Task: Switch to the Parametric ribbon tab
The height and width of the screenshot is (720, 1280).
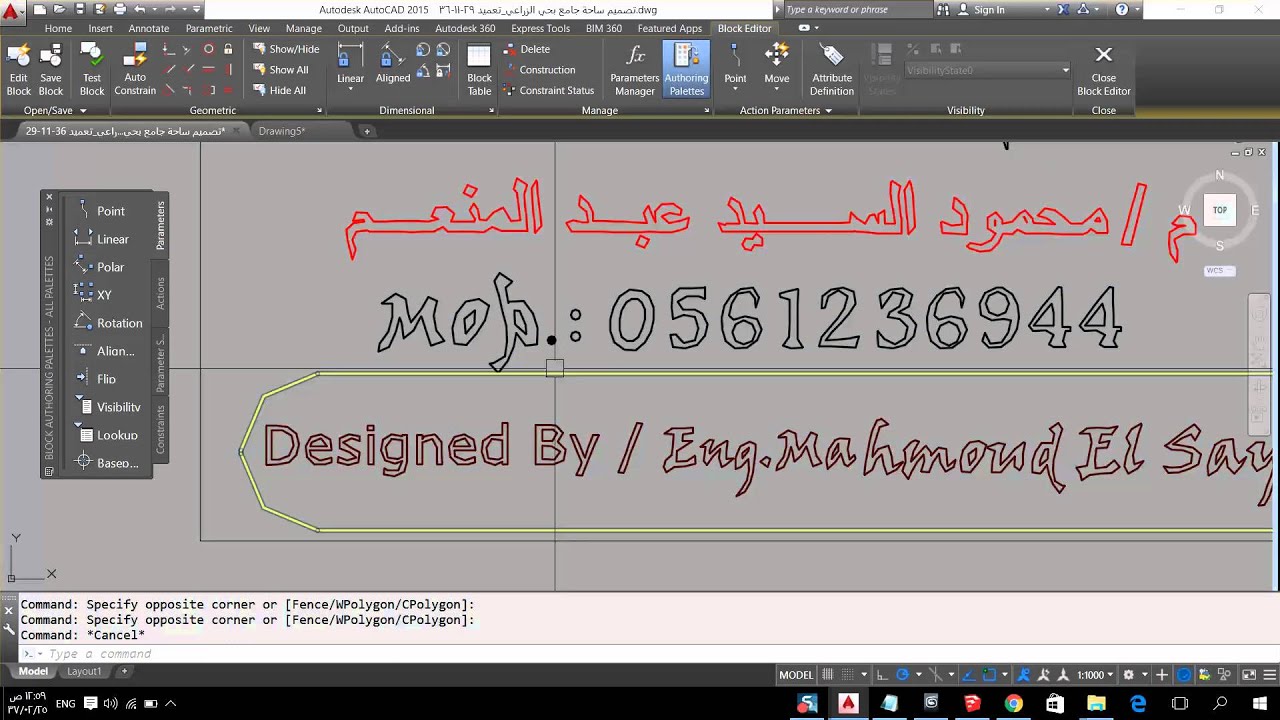Action: click(x=208, y=28)
